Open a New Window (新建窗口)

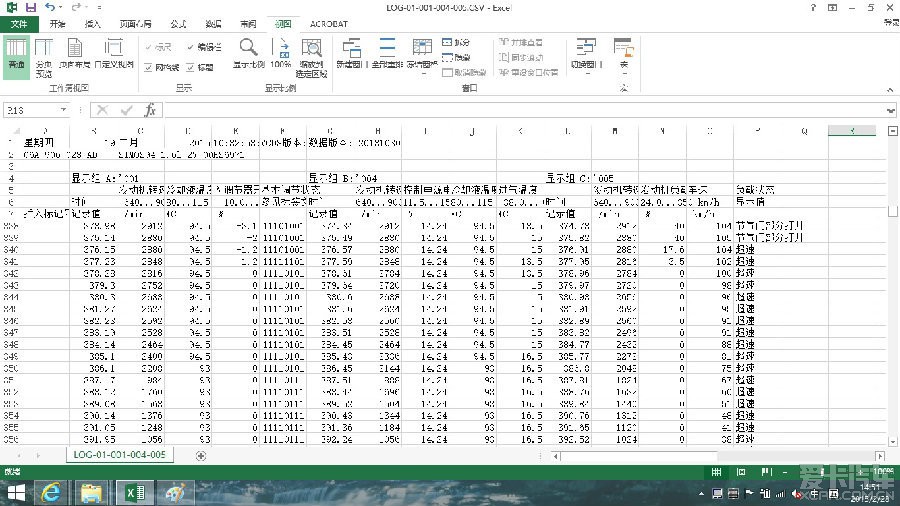pos(351,55)
